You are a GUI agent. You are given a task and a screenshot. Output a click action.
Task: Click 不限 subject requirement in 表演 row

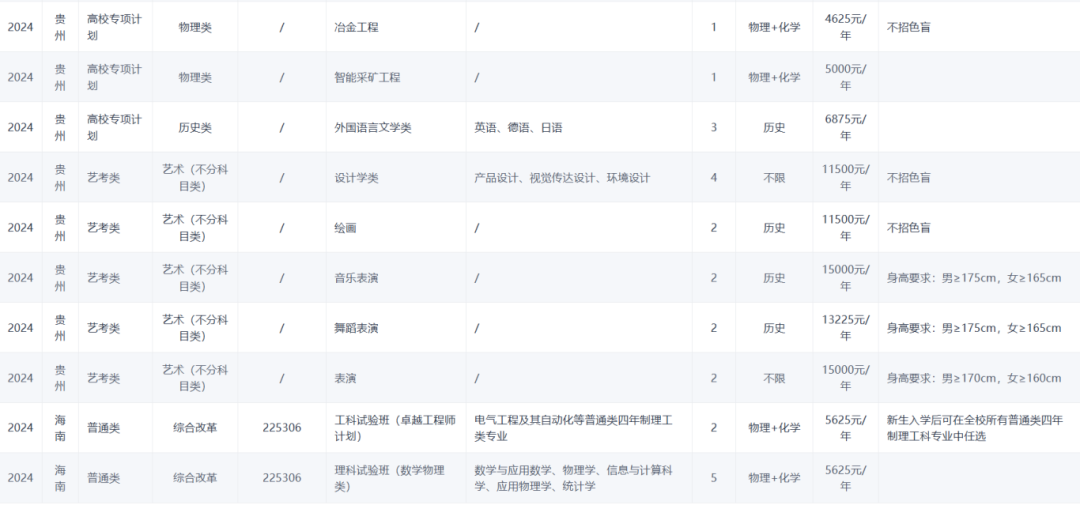774,380
